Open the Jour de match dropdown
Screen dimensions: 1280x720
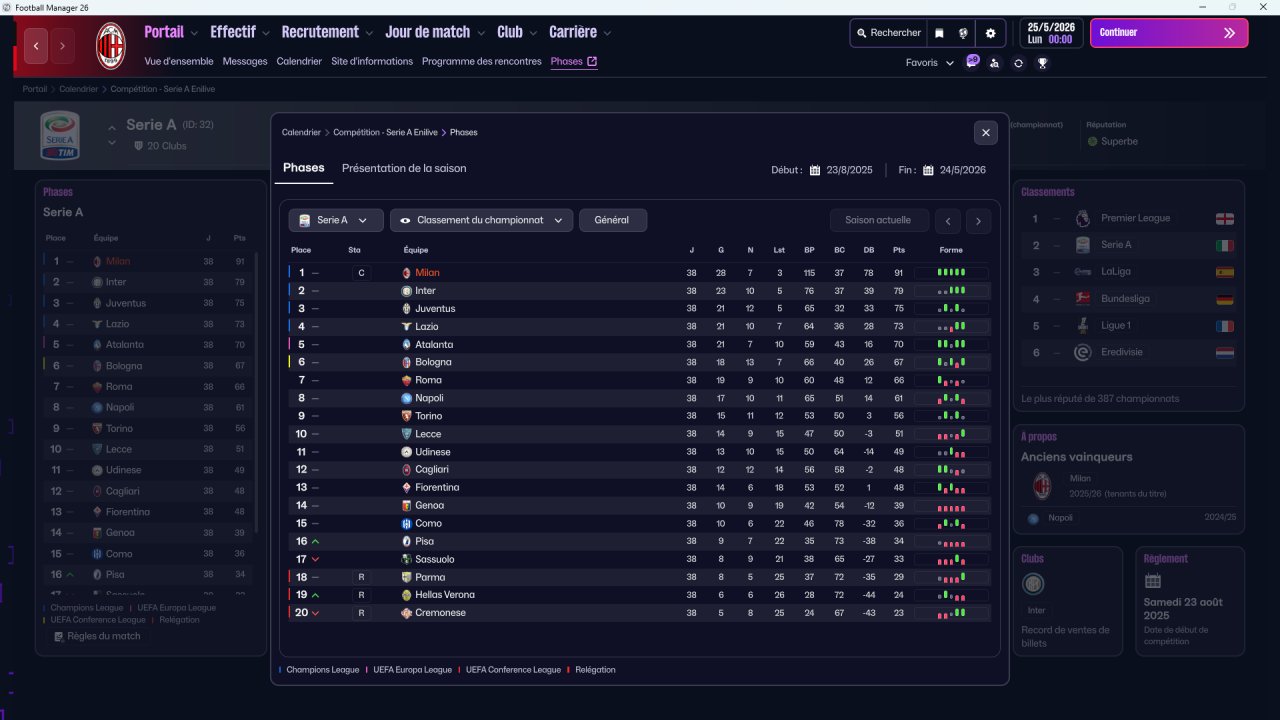pyautogui.click(x=435, y=32)
